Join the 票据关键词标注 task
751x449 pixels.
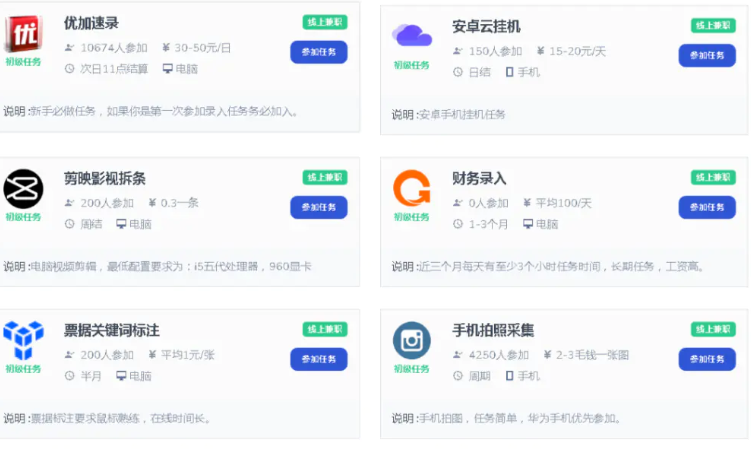319,359
